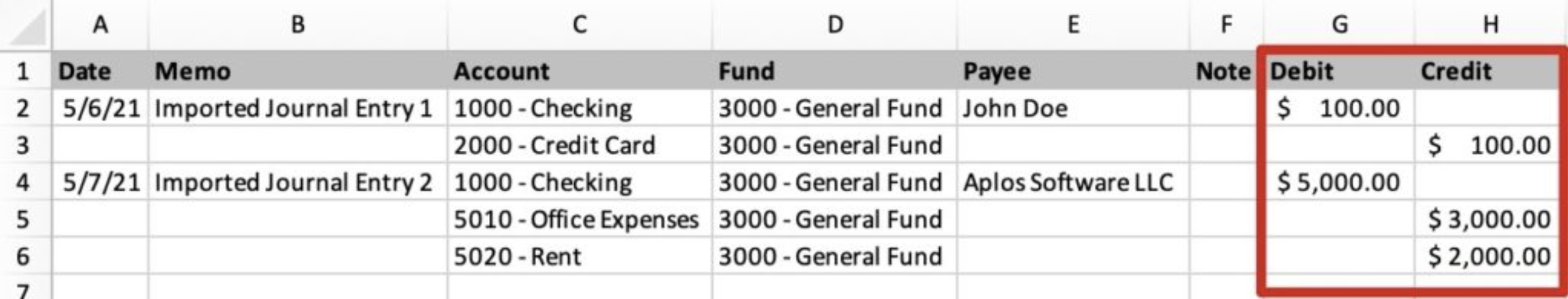
Task: Click the Date header cell
Action: click(100, 71)
